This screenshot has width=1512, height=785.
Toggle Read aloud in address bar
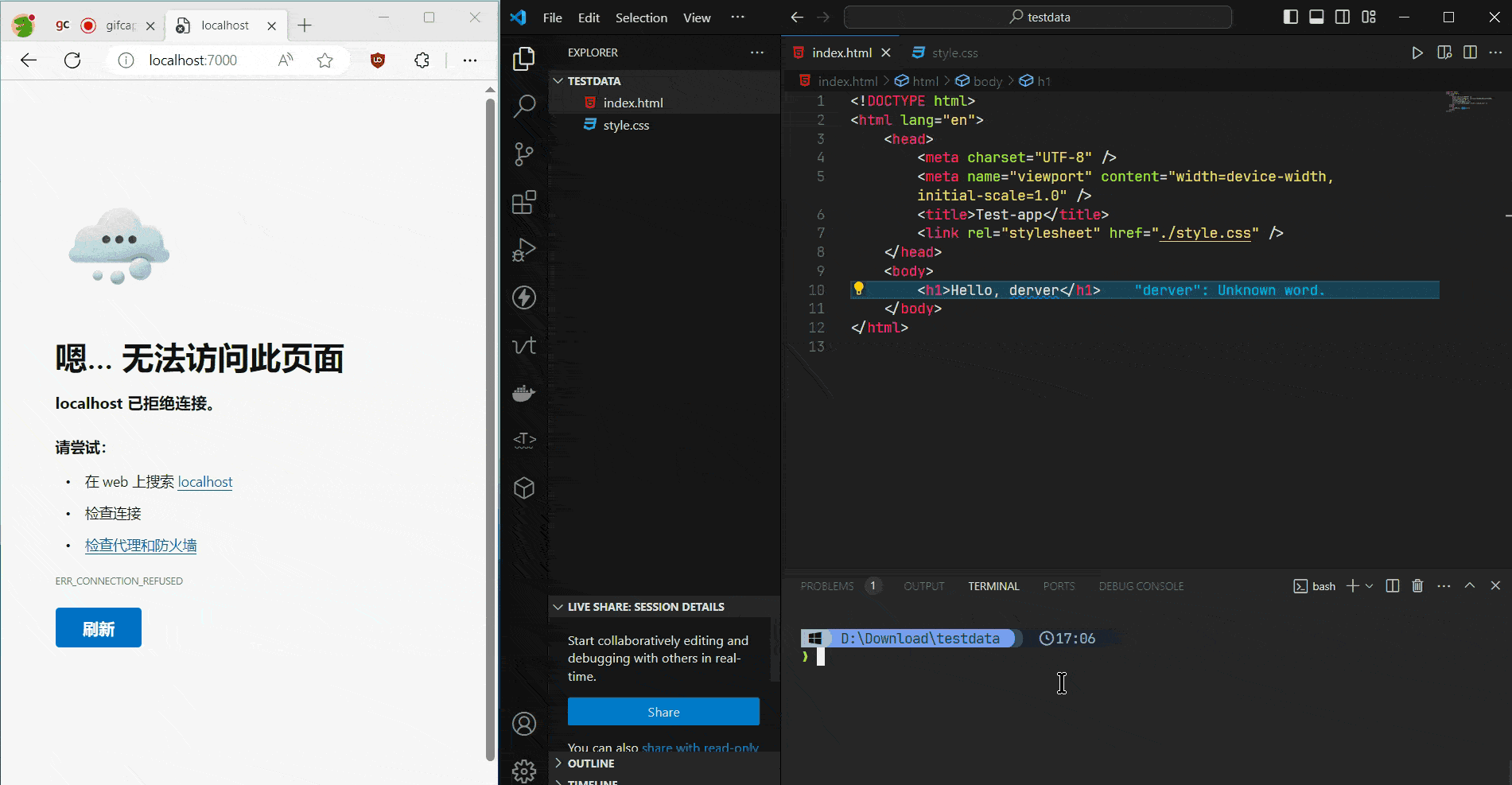tap(286, 60)
